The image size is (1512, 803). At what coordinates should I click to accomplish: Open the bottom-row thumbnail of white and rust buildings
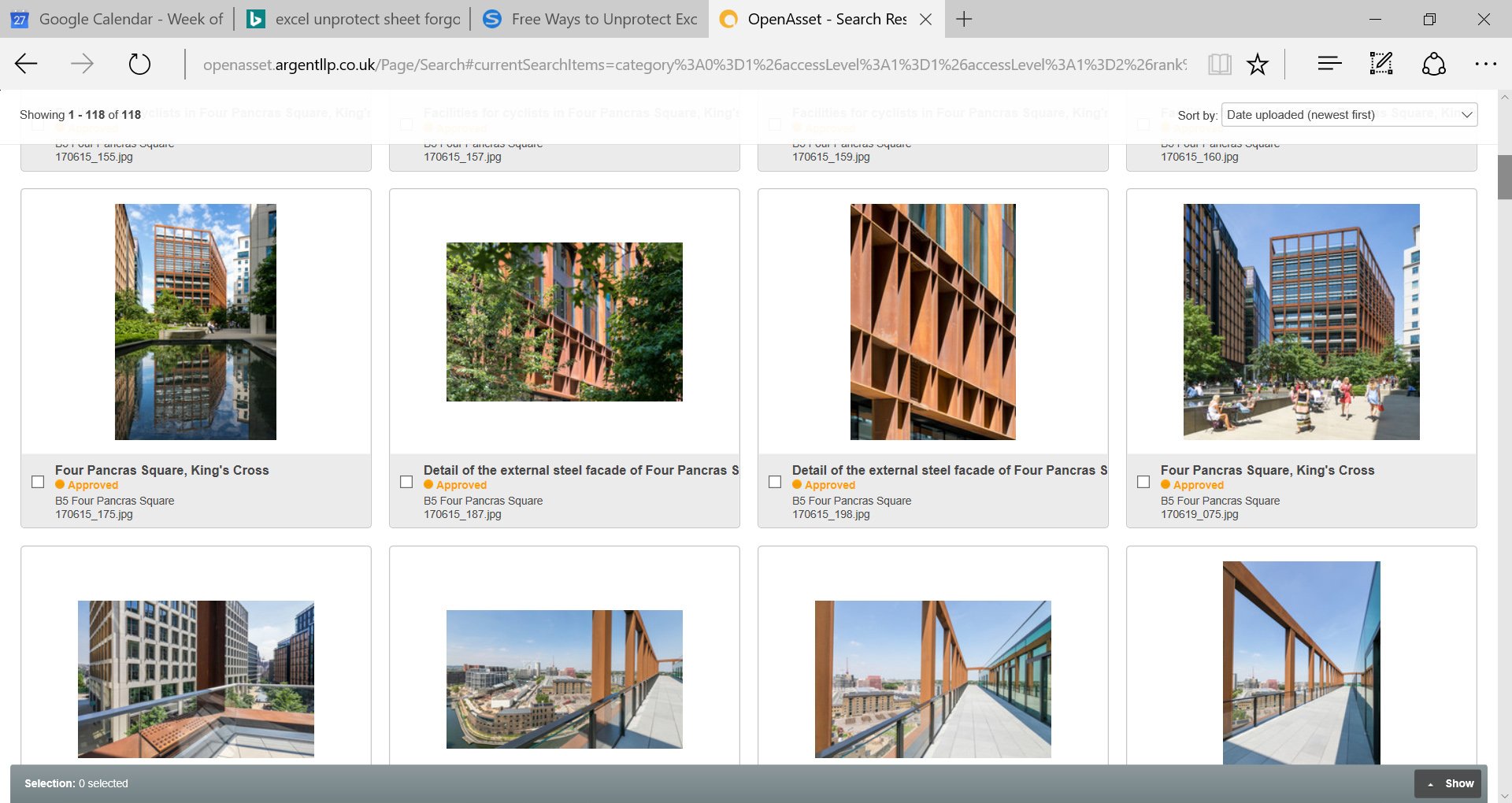(196, 679)
